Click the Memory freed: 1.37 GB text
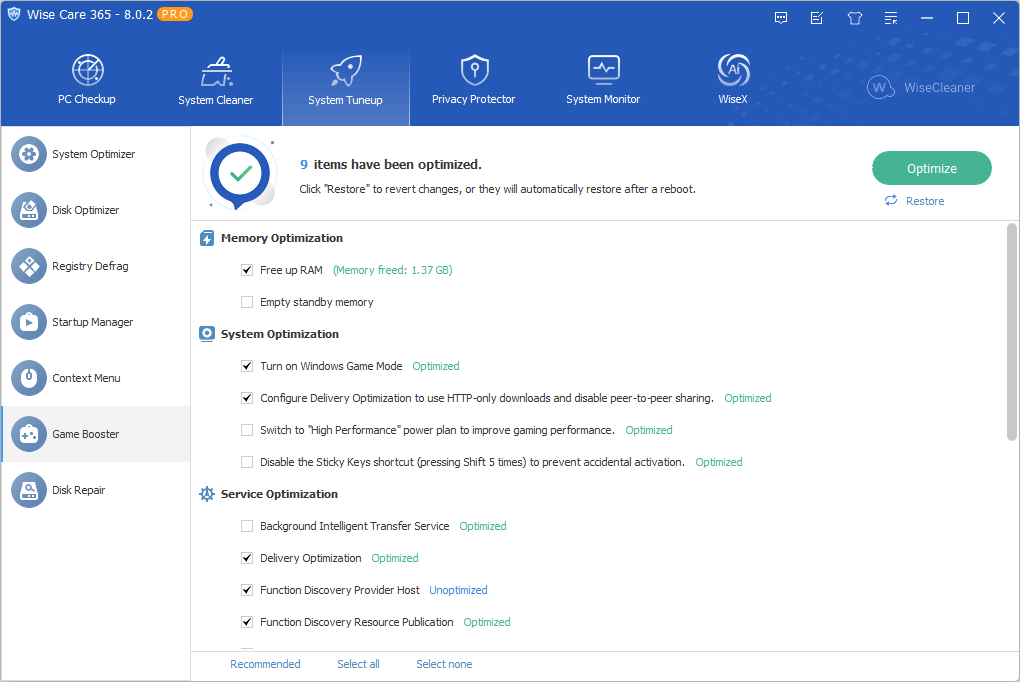The image size is (1020, 682). (392, 270)
